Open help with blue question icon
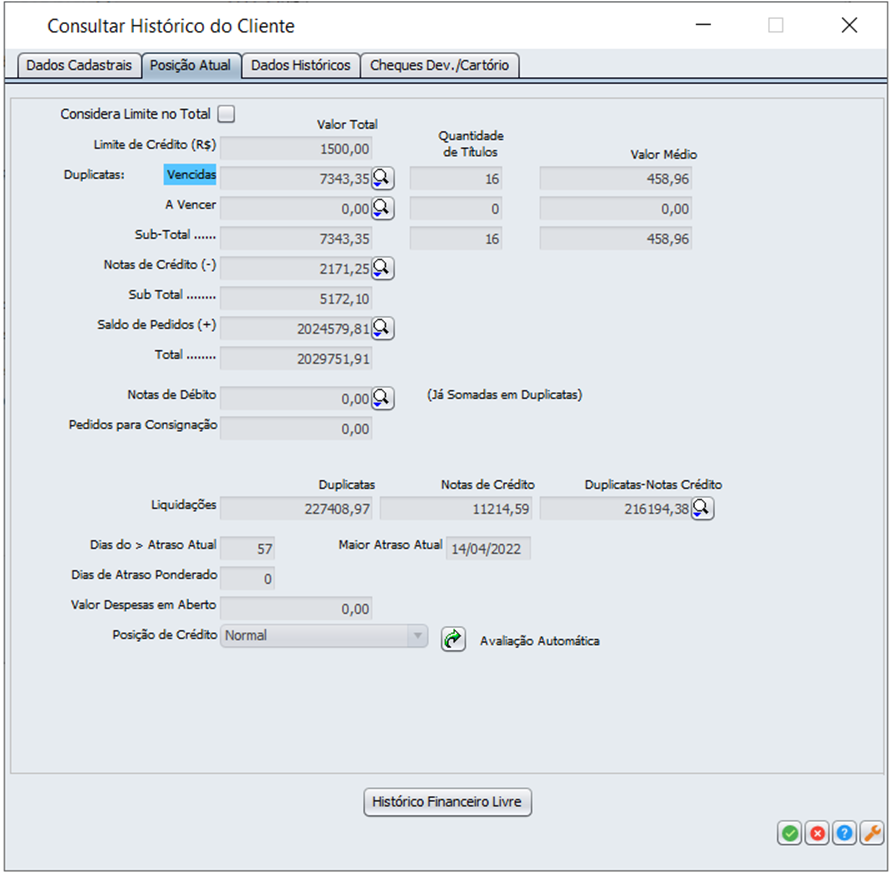This screenshot has width=892, height=874. (x=844, y=833)
